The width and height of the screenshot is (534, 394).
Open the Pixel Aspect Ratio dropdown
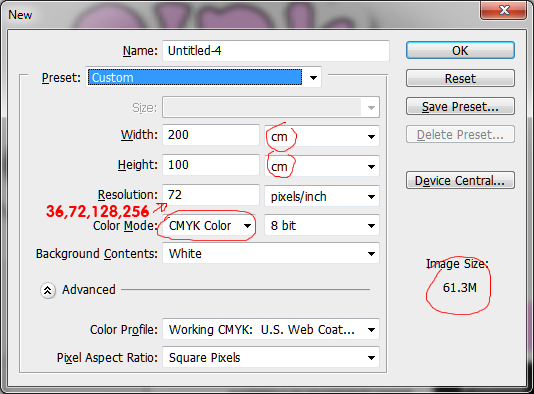click(271, 357)
